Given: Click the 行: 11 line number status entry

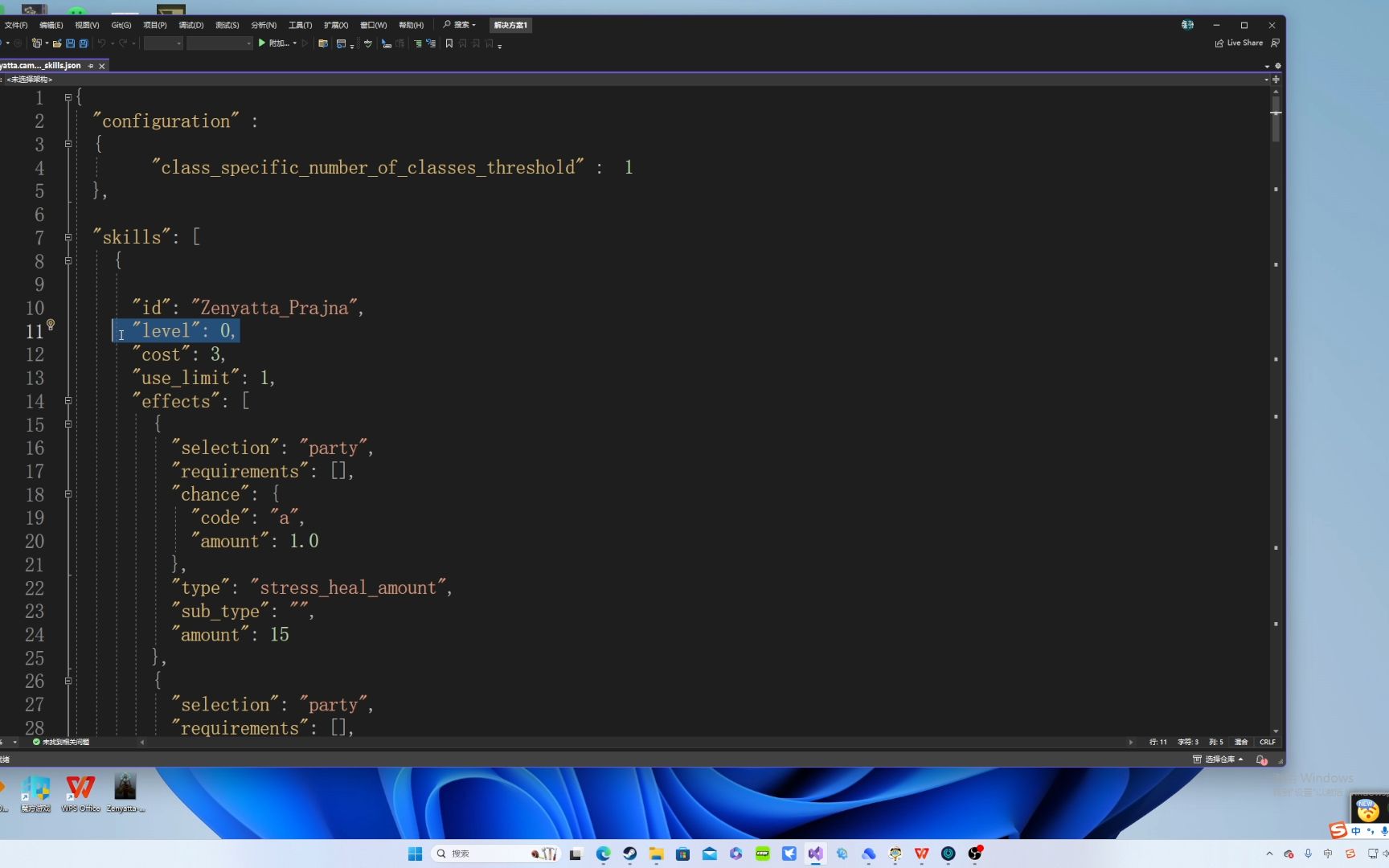Looking at the screenshot, I should coord(1158,743).
